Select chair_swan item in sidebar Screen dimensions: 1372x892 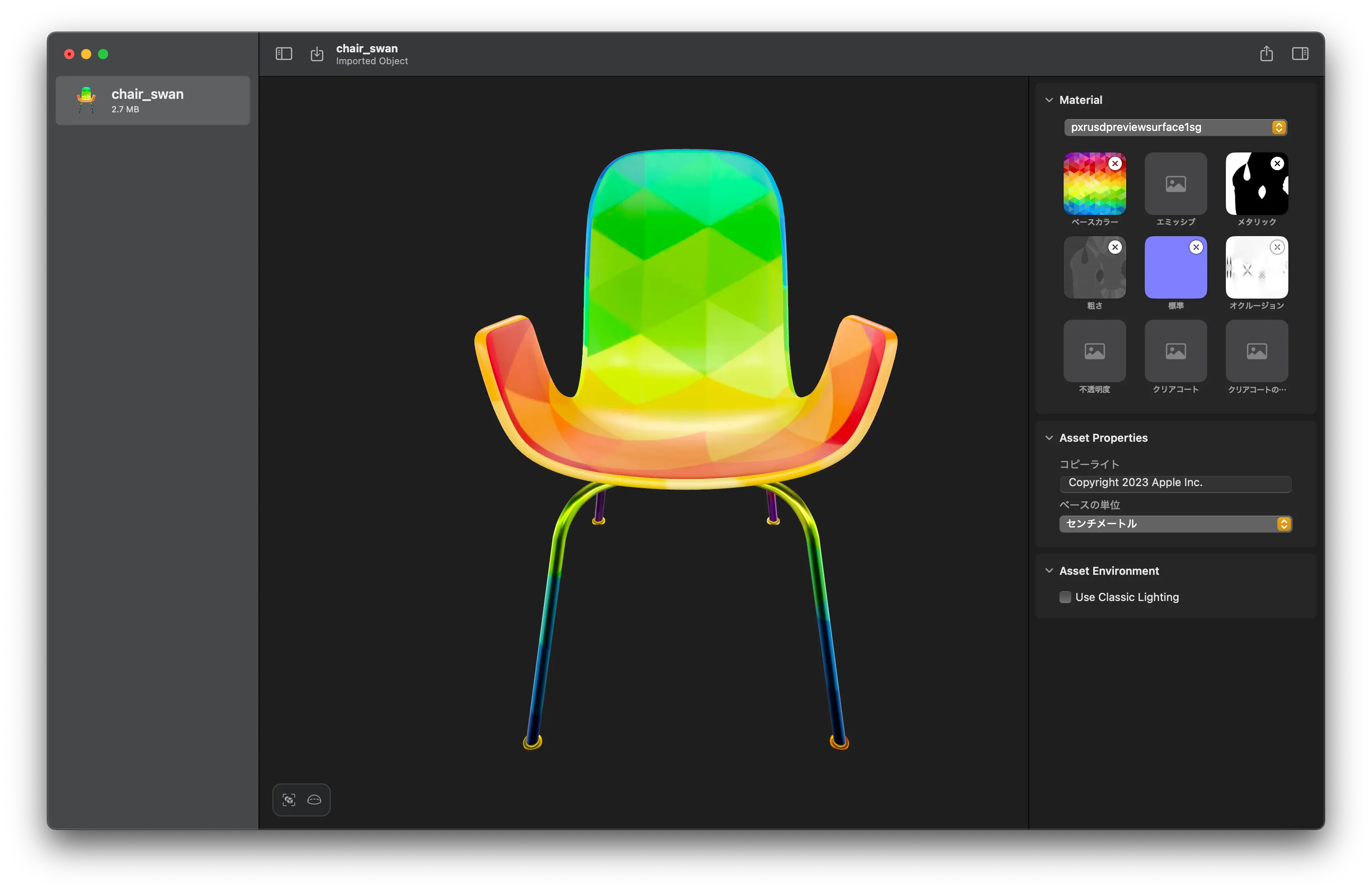153,100
